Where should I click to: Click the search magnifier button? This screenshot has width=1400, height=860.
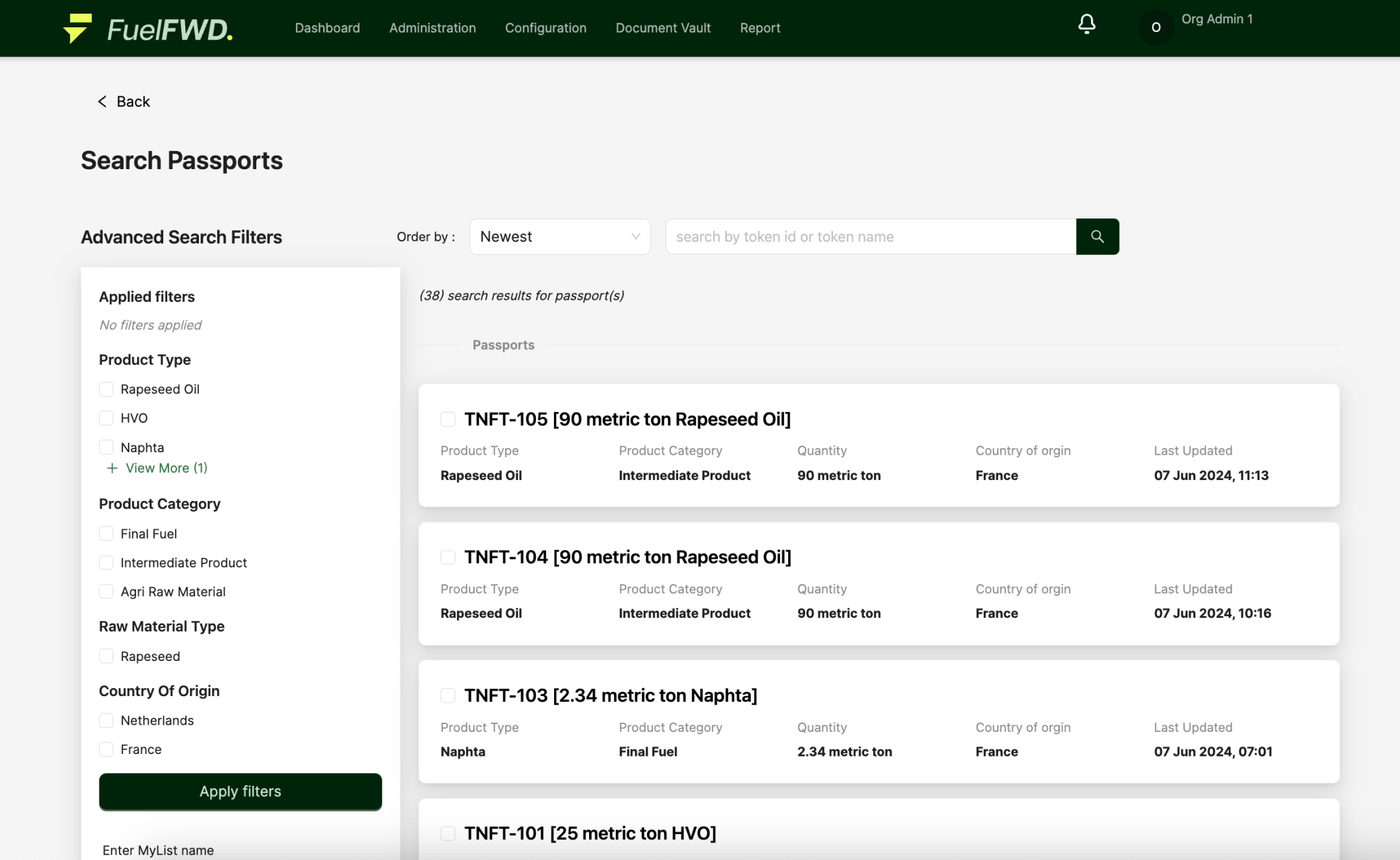pos(1097,237)
